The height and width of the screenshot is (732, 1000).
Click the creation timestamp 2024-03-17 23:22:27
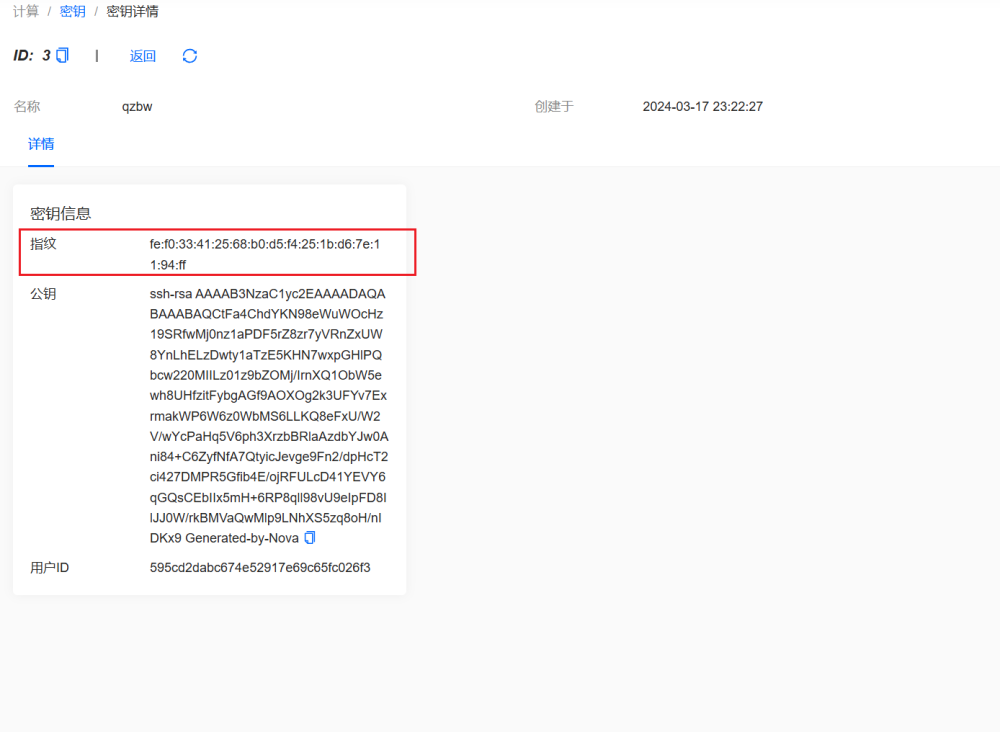pos(702,106)
